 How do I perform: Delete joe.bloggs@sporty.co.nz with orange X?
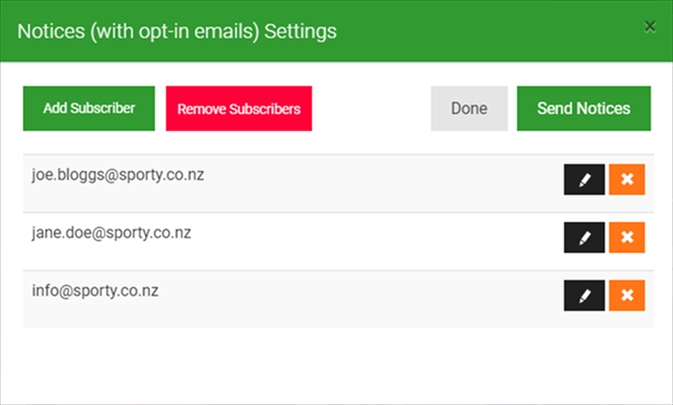click(x=627, y=179)
